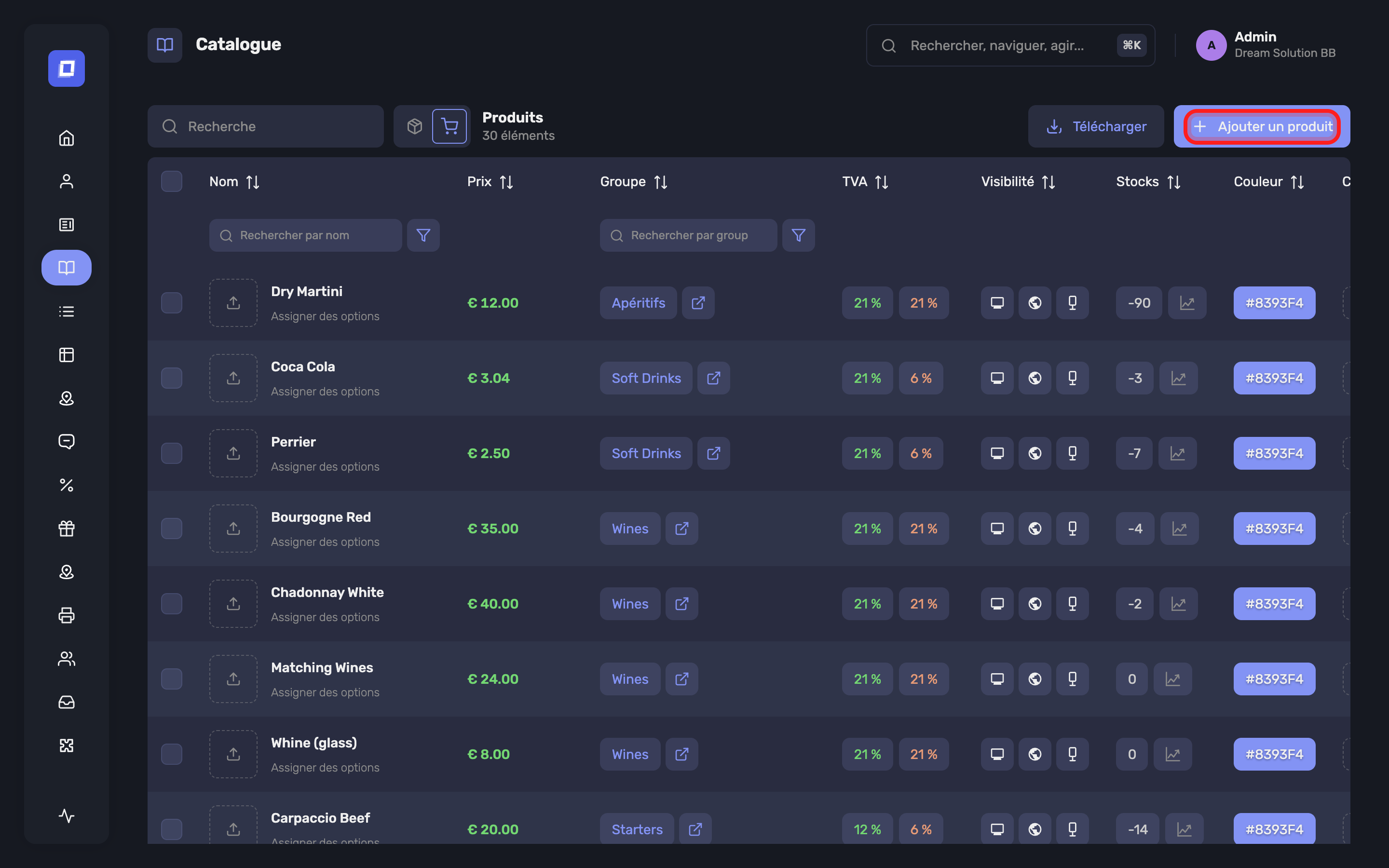Click Assigner des options under Perrier

(x=325, y=467)
